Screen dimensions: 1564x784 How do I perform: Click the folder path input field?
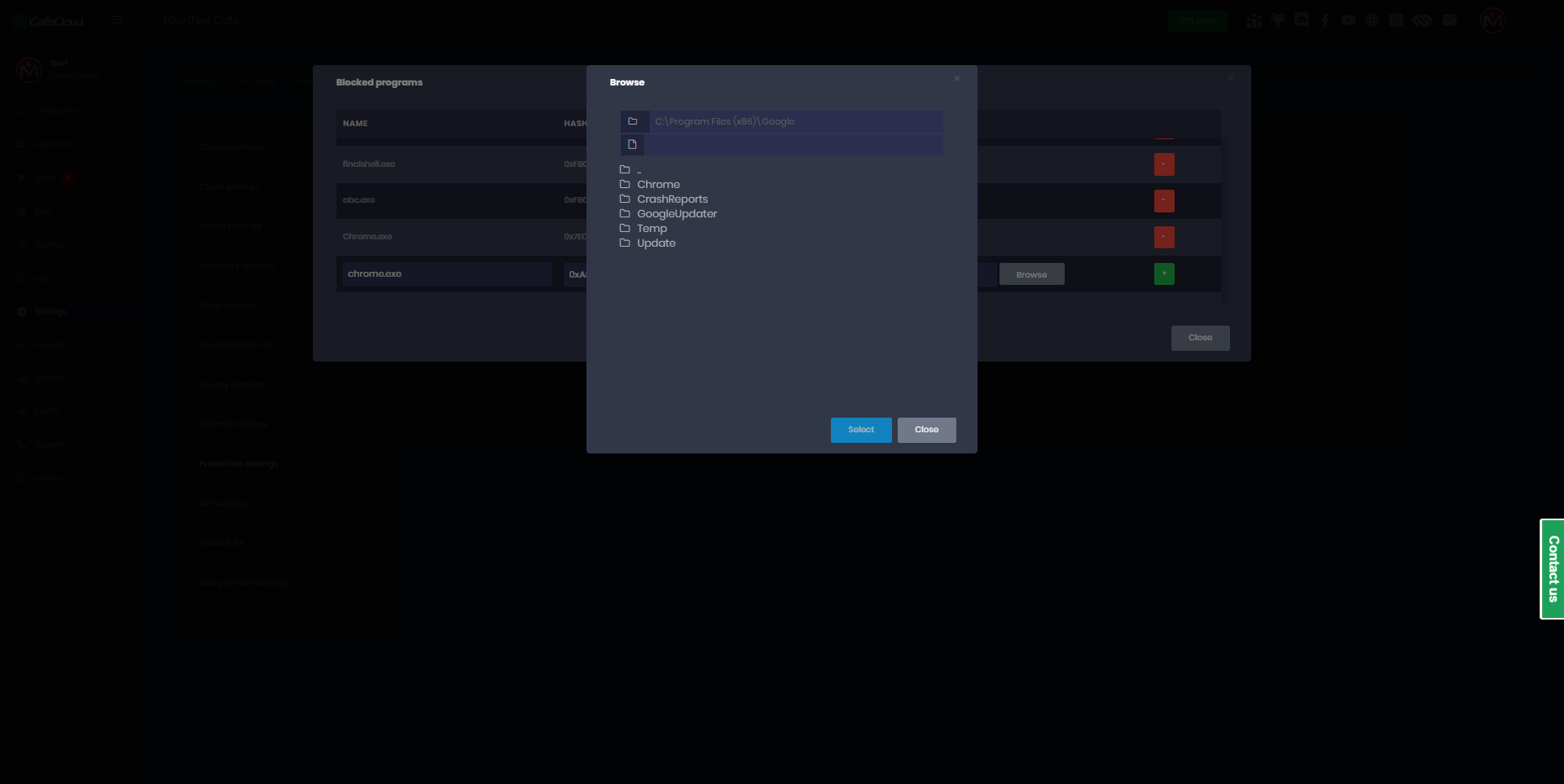tap(796, 121)
